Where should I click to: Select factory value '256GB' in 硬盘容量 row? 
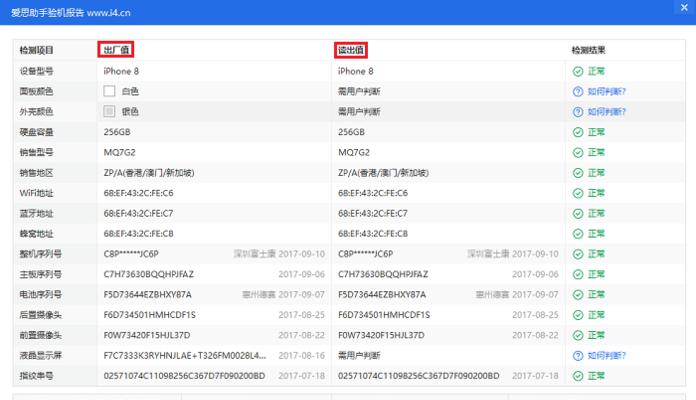pos(117,132)
